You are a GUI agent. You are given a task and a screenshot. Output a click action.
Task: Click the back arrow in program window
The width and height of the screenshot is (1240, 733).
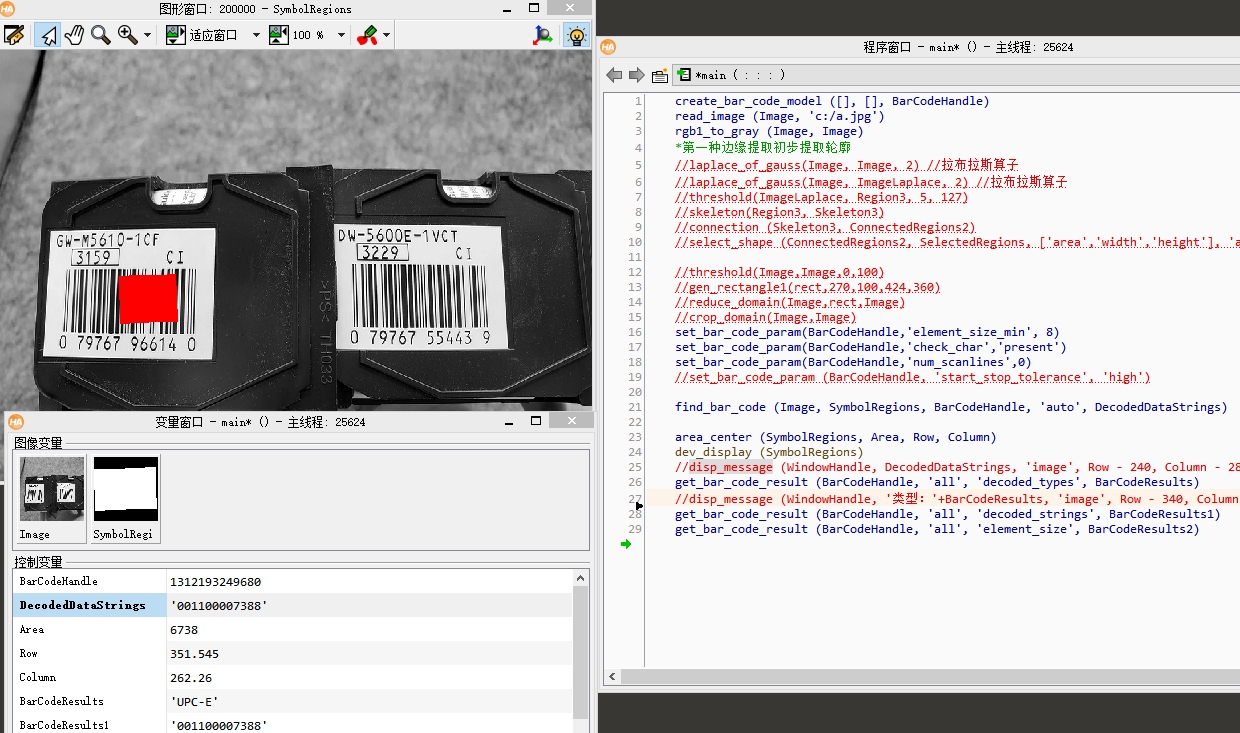615,75
